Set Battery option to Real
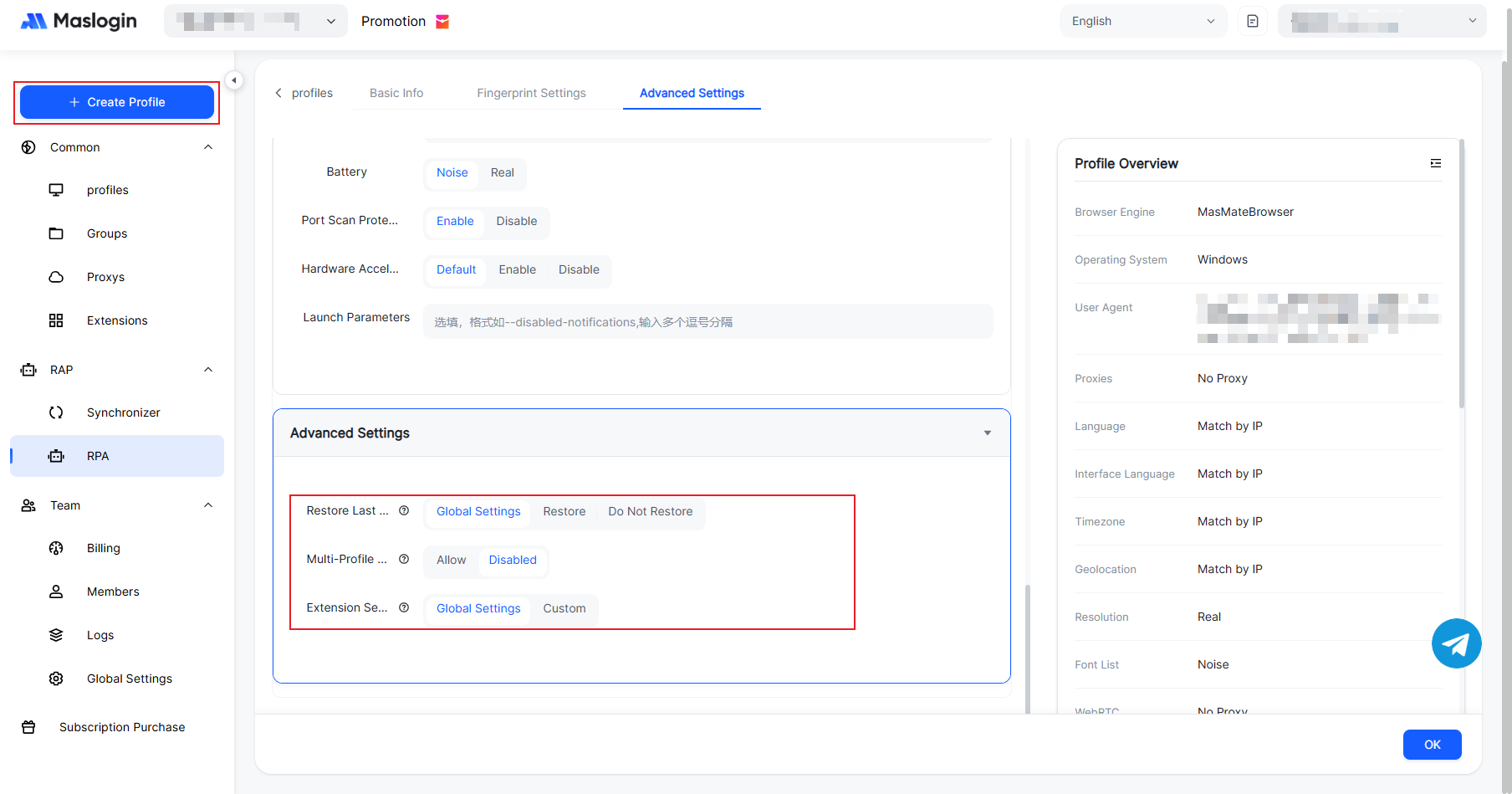 click(x=502, y=172)
